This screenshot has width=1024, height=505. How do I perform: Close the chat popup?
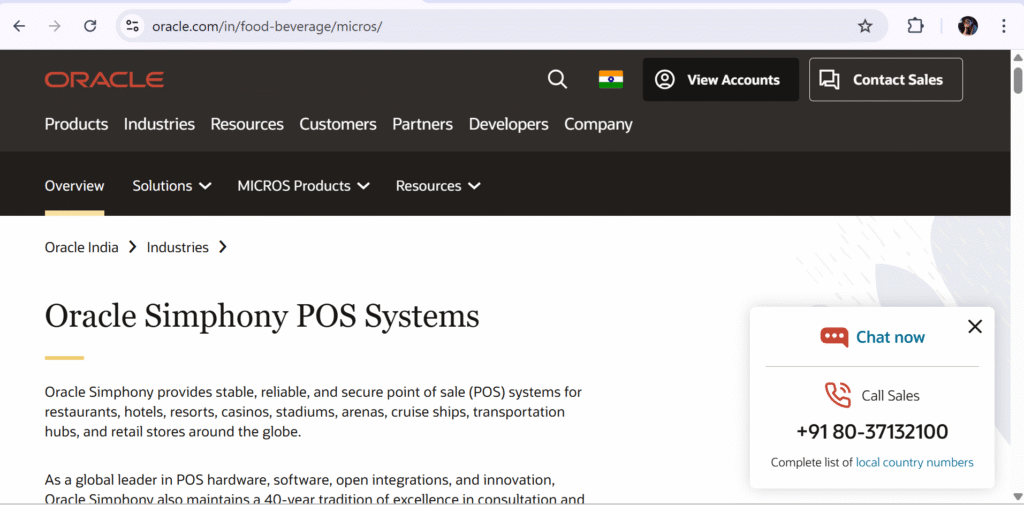pyautogui.click(x=974, y=327)
